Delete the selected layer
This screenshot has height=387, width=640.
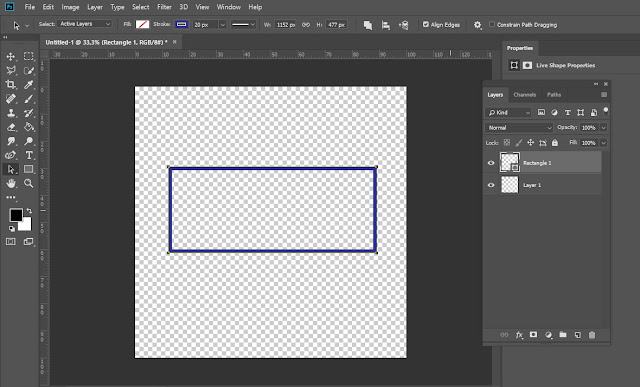pos(592,335)
